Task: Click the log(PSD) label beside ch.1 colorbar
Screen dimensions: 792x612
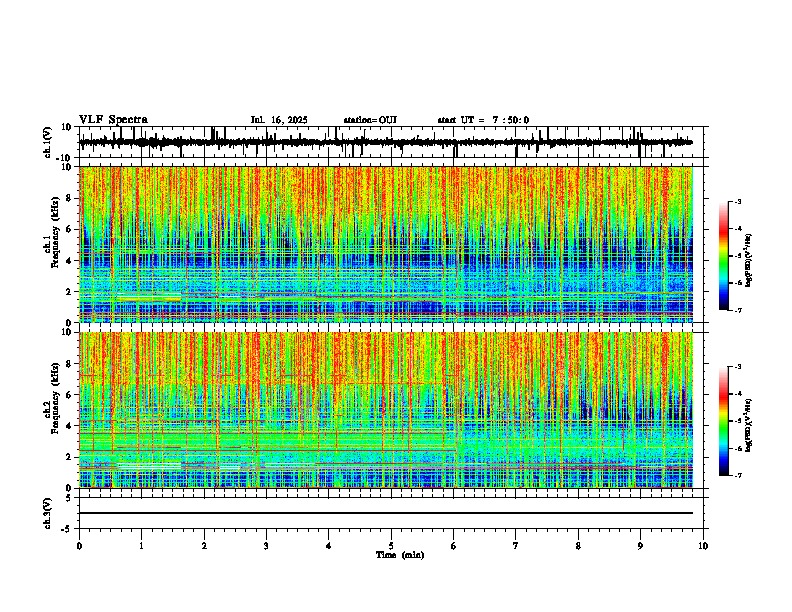Action: (749, 261)
